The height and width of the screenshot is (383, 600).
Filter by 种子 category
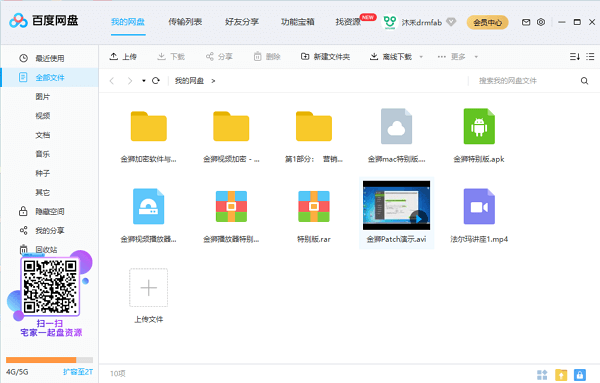(42, 173)
